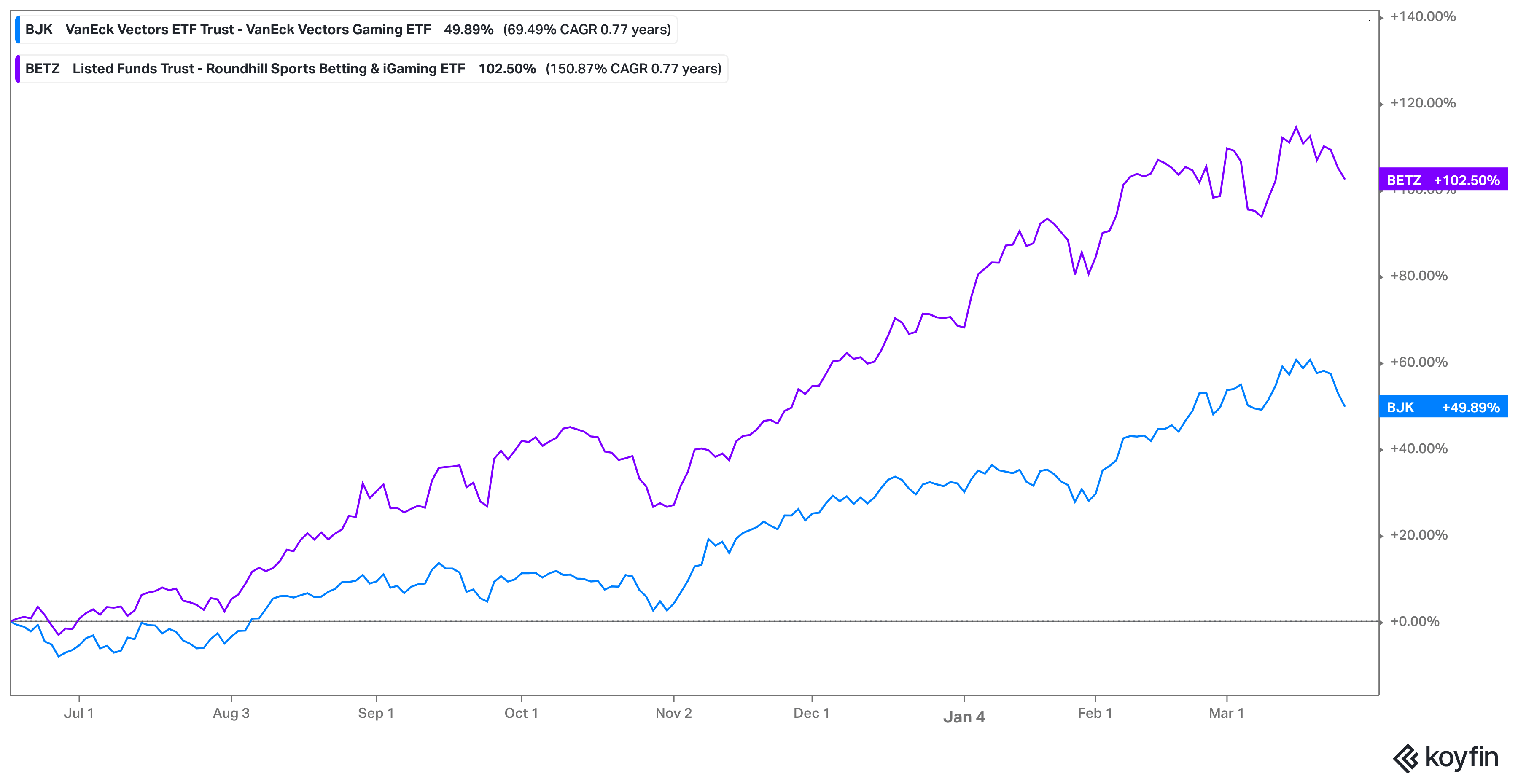Click the '+40.00%' y-axis label
Viewport: 1518px width, 784px height.
point(1419,449)
